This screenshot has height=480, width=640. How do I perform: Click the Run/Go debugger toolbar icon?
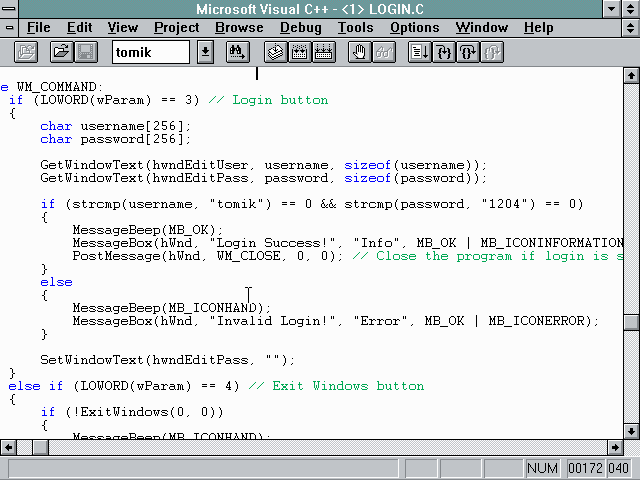420,52
